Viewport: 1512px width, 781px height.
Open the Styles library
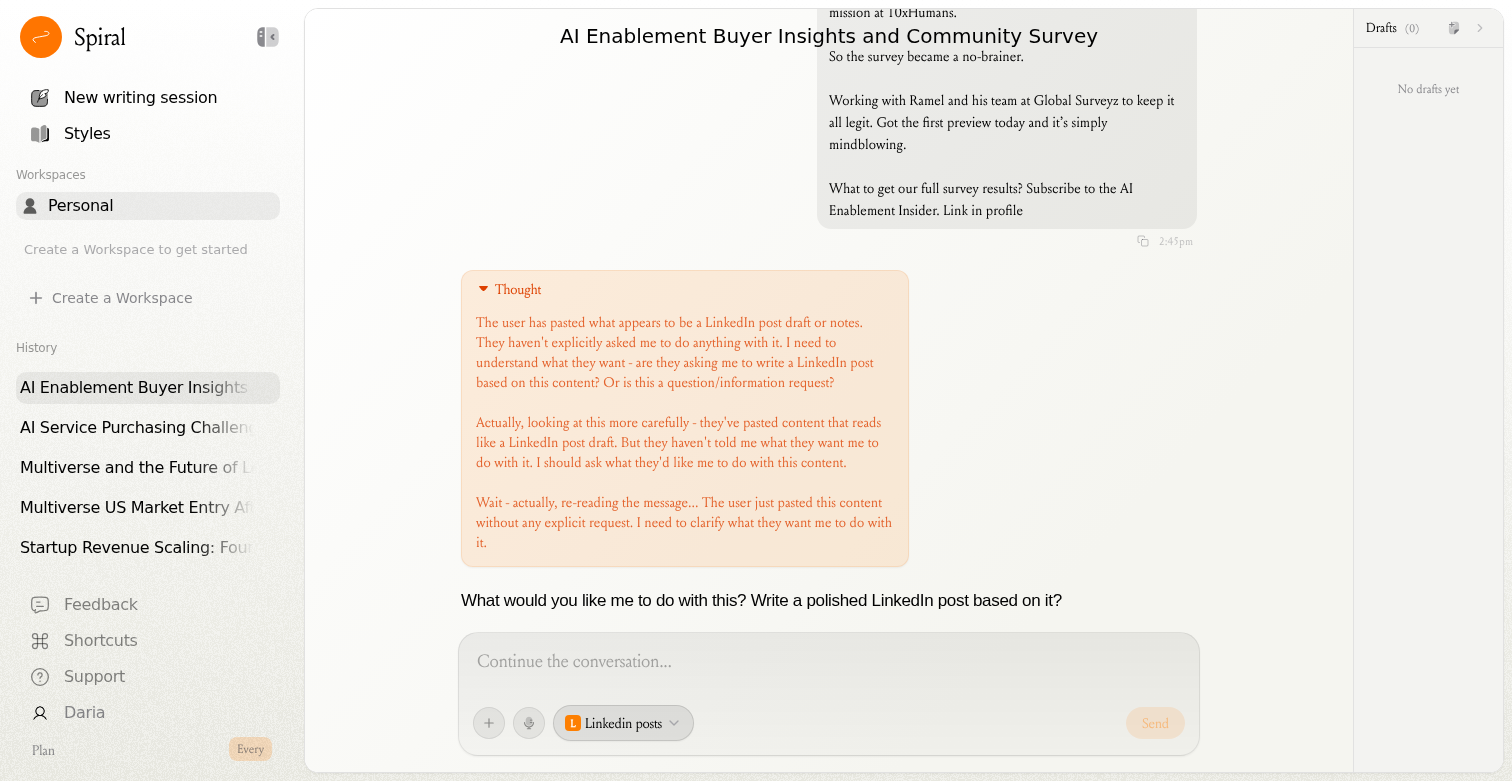[x=87, y=134]
